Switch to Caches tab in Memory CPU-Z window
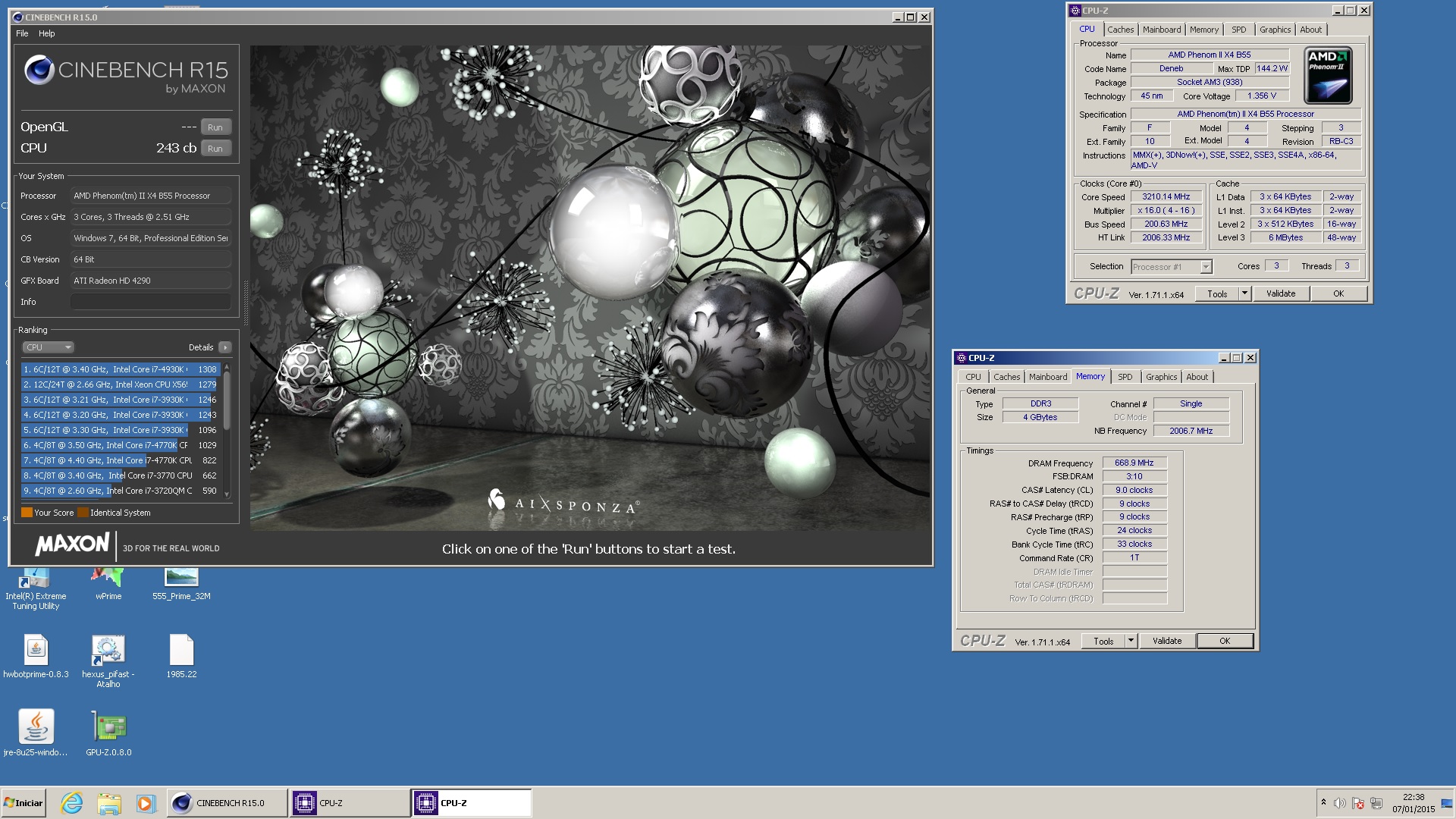This screenshot has height=819, width=1456. point(1006,377)
